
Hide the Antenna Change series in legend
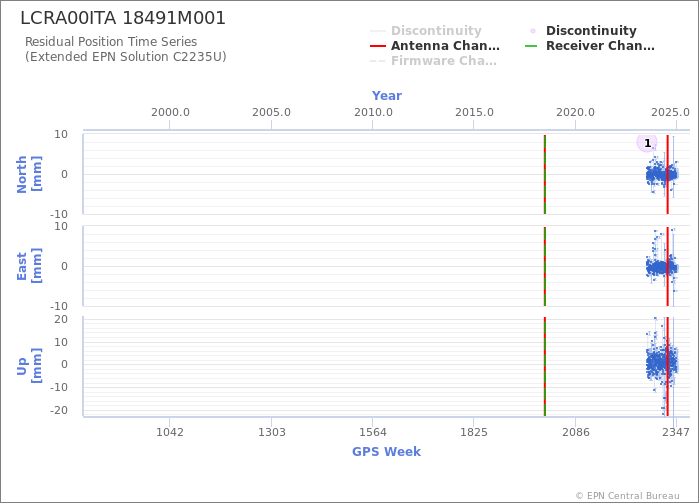(x=435, y=46)
